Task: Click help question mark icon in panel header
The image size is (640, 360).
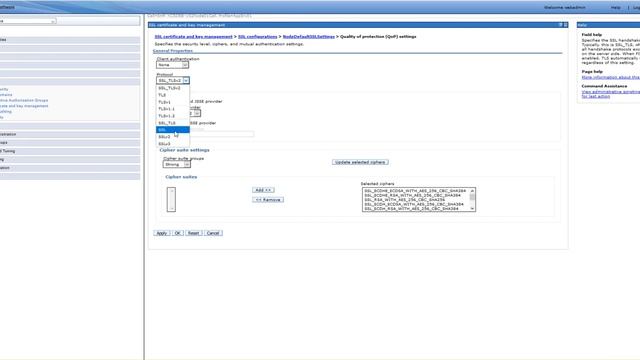Action: (x=560, y=25)
